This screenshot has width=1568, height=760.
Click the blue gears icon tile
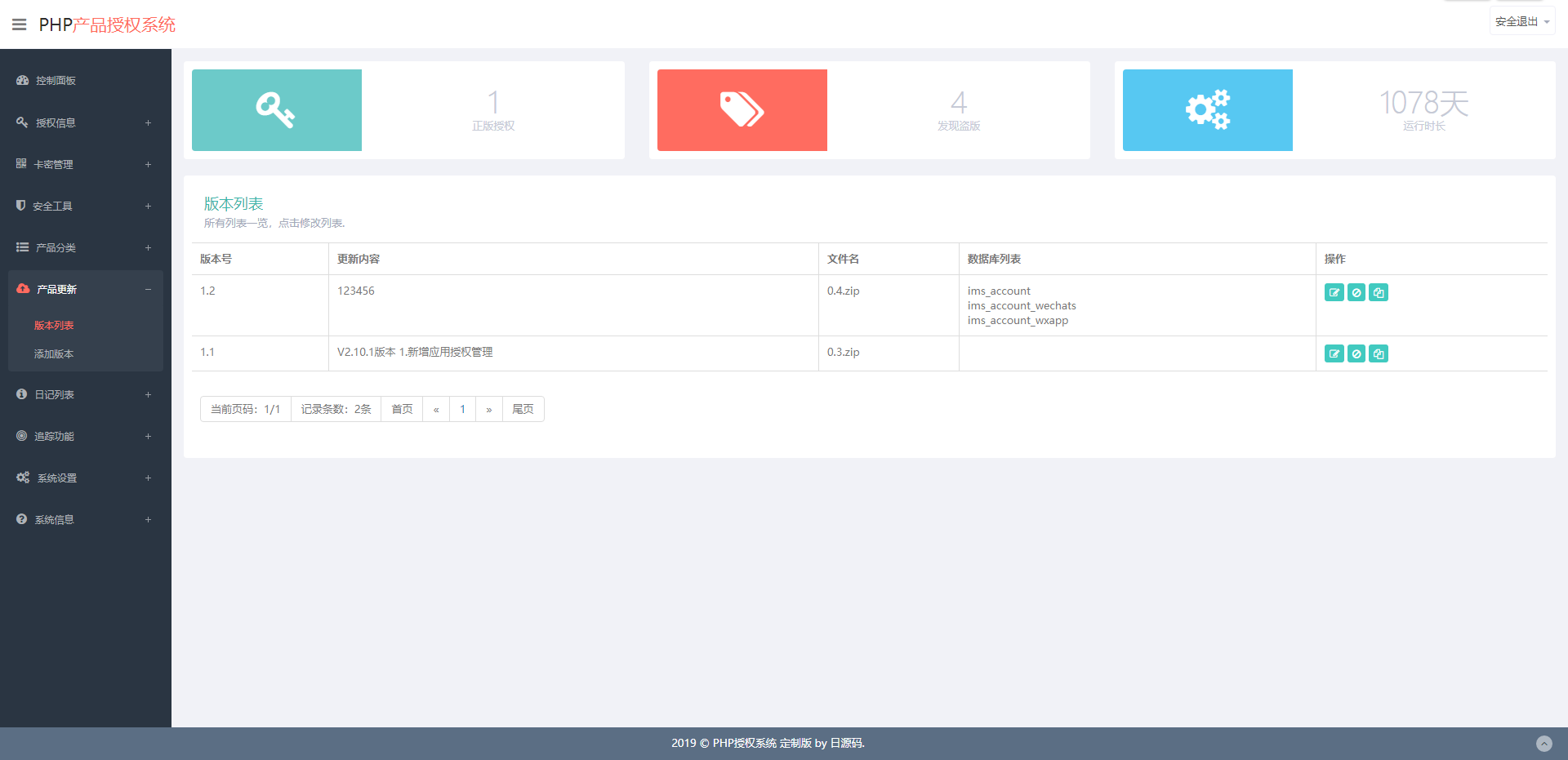pos(1207,110)
